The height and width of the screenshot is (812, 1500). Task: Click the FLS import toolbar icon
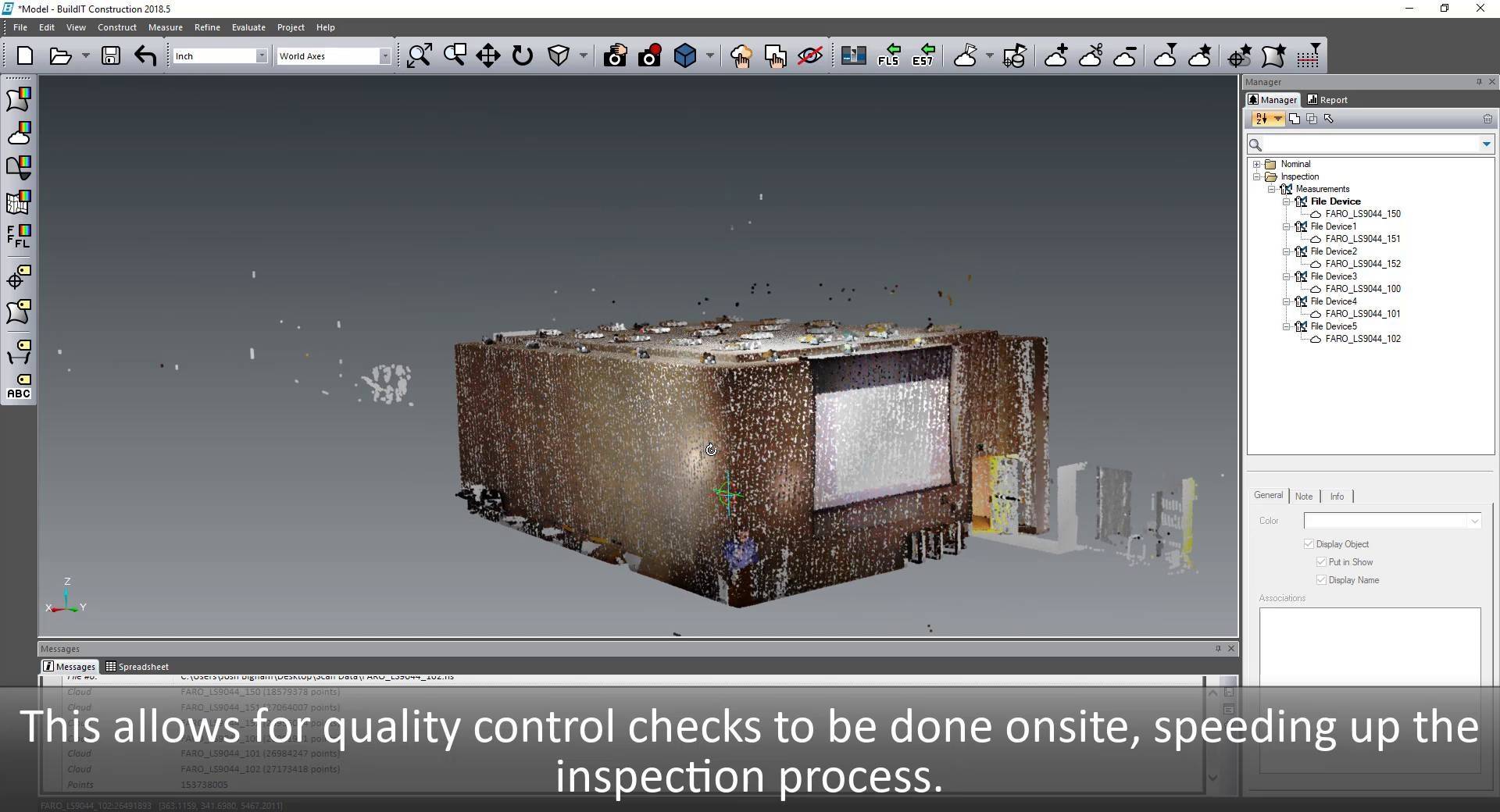[888, 55]
